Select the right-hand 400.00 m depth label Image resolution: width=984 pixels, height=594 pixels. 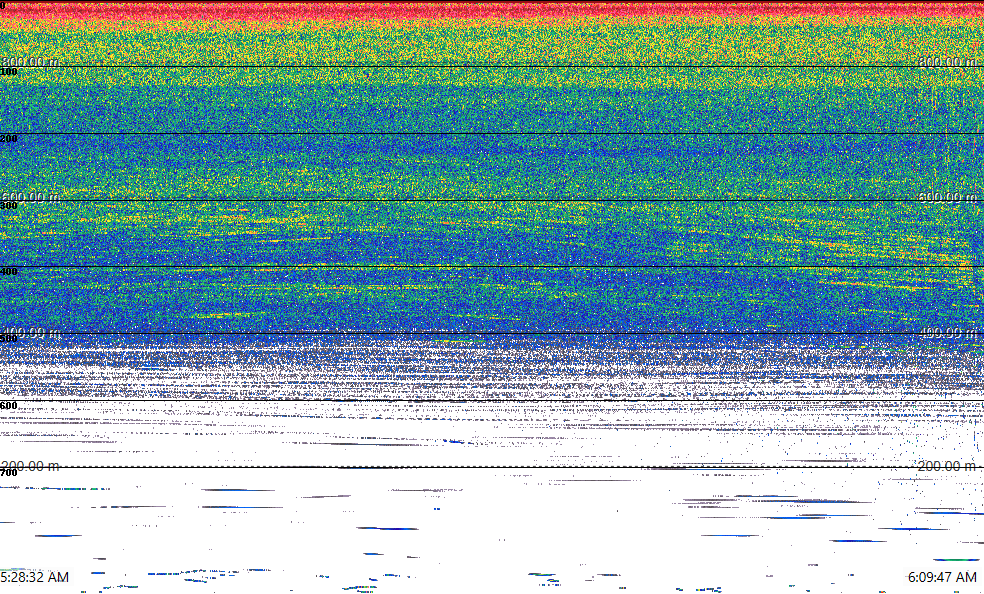tap(948, 332)
